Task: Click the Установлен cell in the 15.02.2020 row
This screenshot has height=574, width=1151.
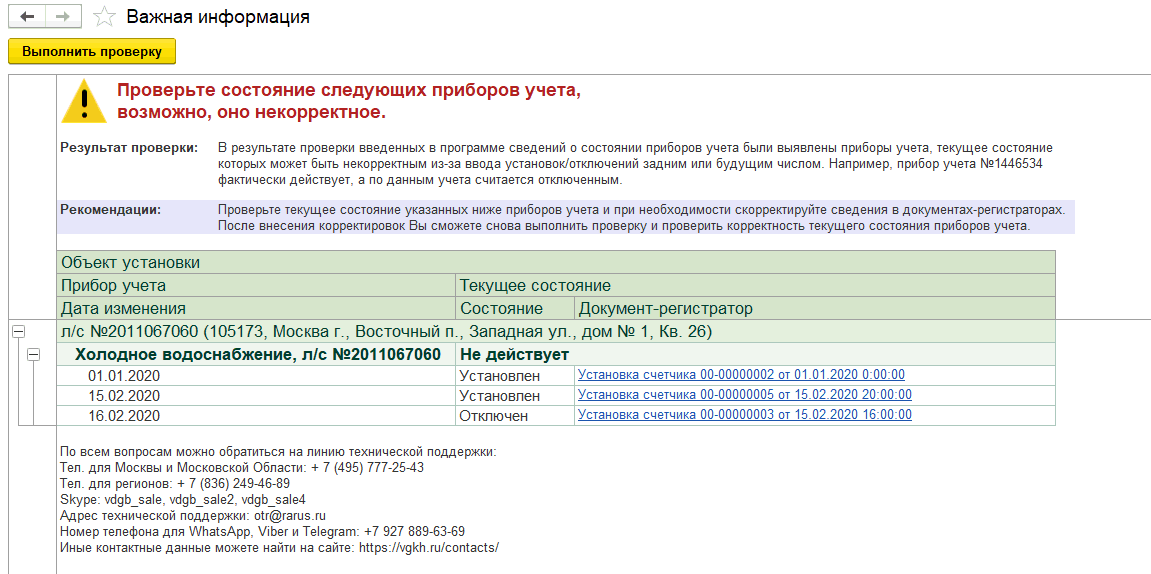Action: [x=515, y=396]
